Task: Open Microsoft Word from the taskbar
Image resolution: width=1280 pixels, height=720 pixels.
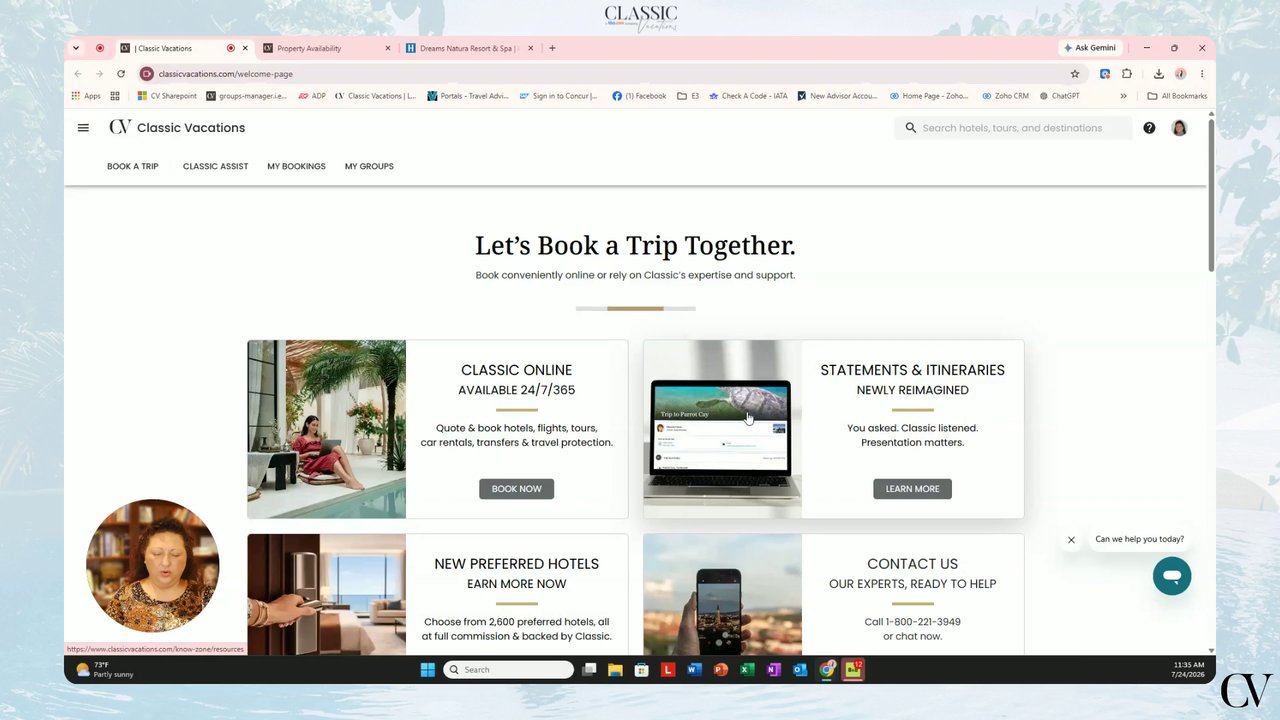Action: (694, 670)
